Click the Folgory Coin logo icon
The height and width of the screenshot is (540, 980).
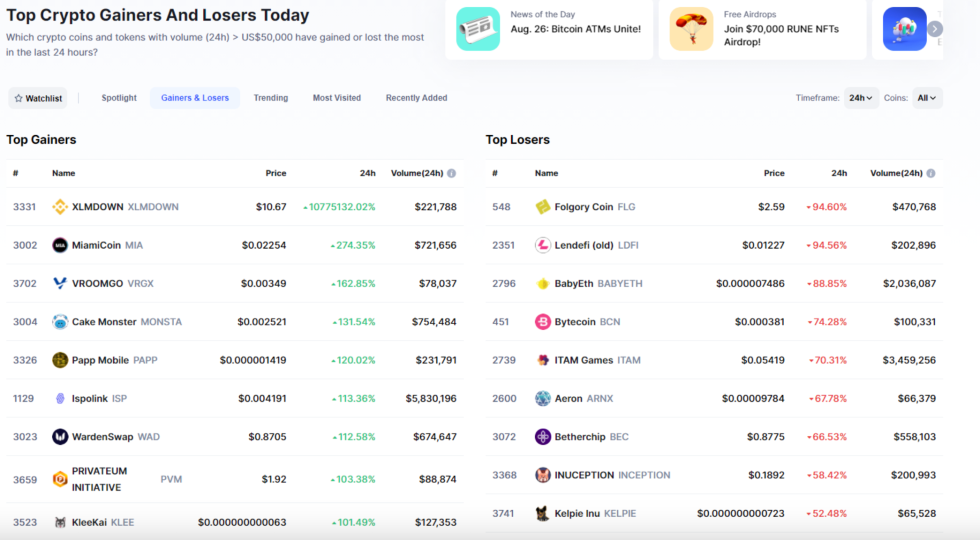click(x=543, y=207)
